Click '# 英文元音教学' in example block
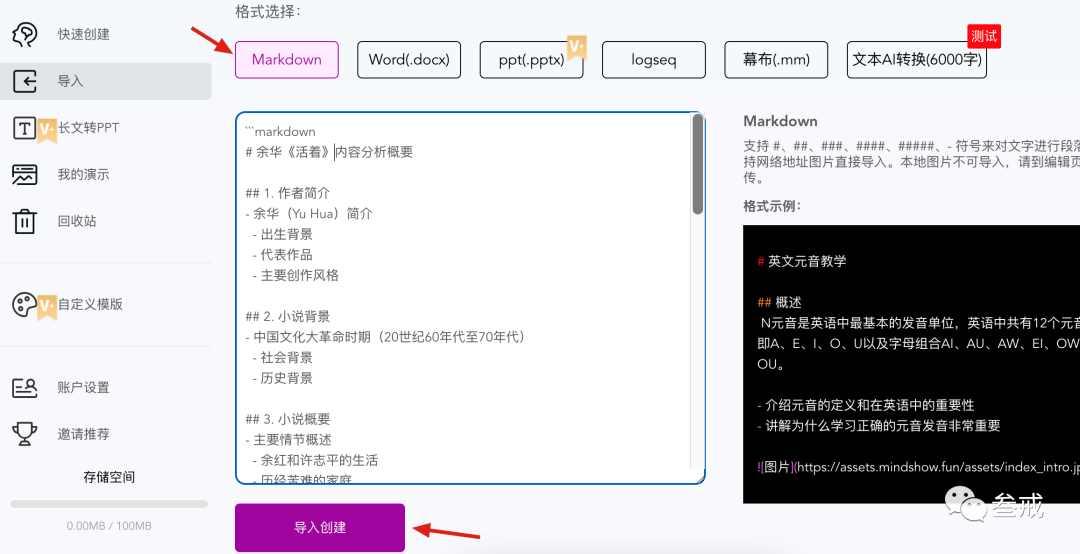 click(x=802, y=261)
